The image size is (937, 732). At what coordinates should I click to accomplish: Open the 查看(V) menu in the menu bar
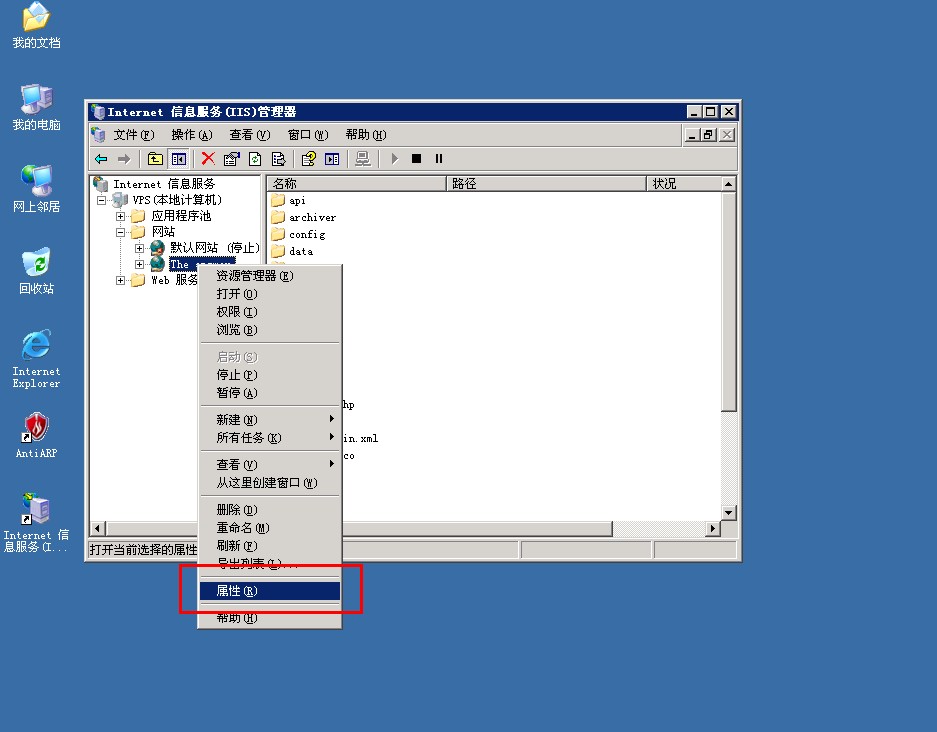[x=250, y=135]
